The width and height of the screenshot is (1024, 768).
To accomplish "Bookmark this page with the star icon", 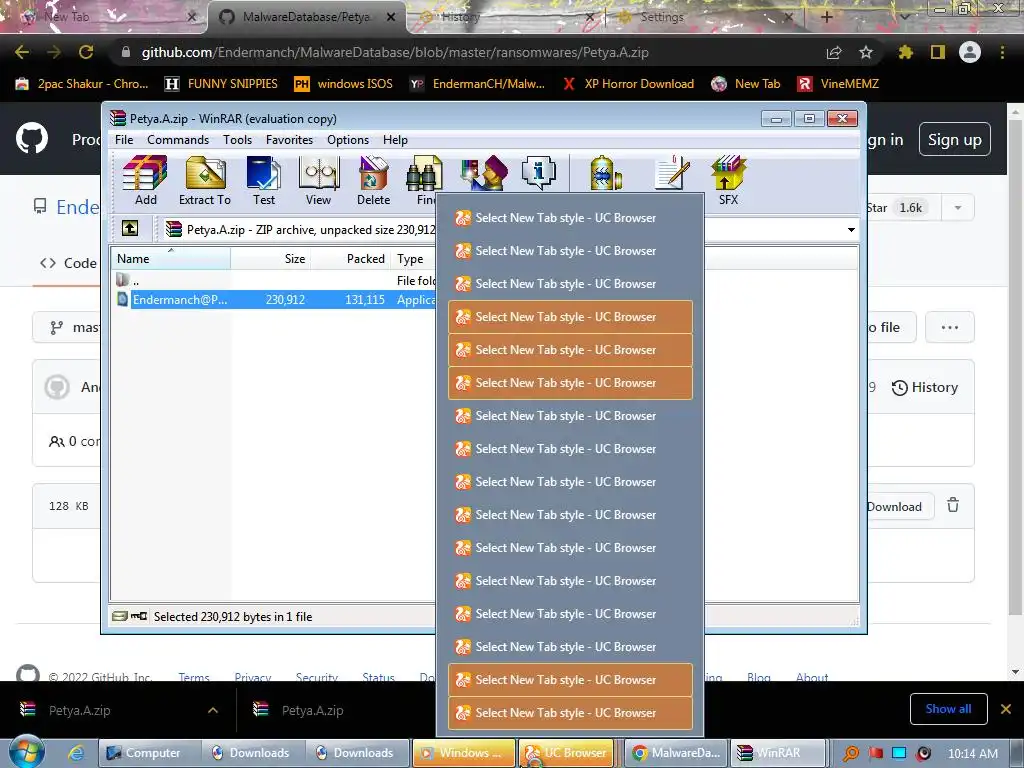I will (866, 52).
